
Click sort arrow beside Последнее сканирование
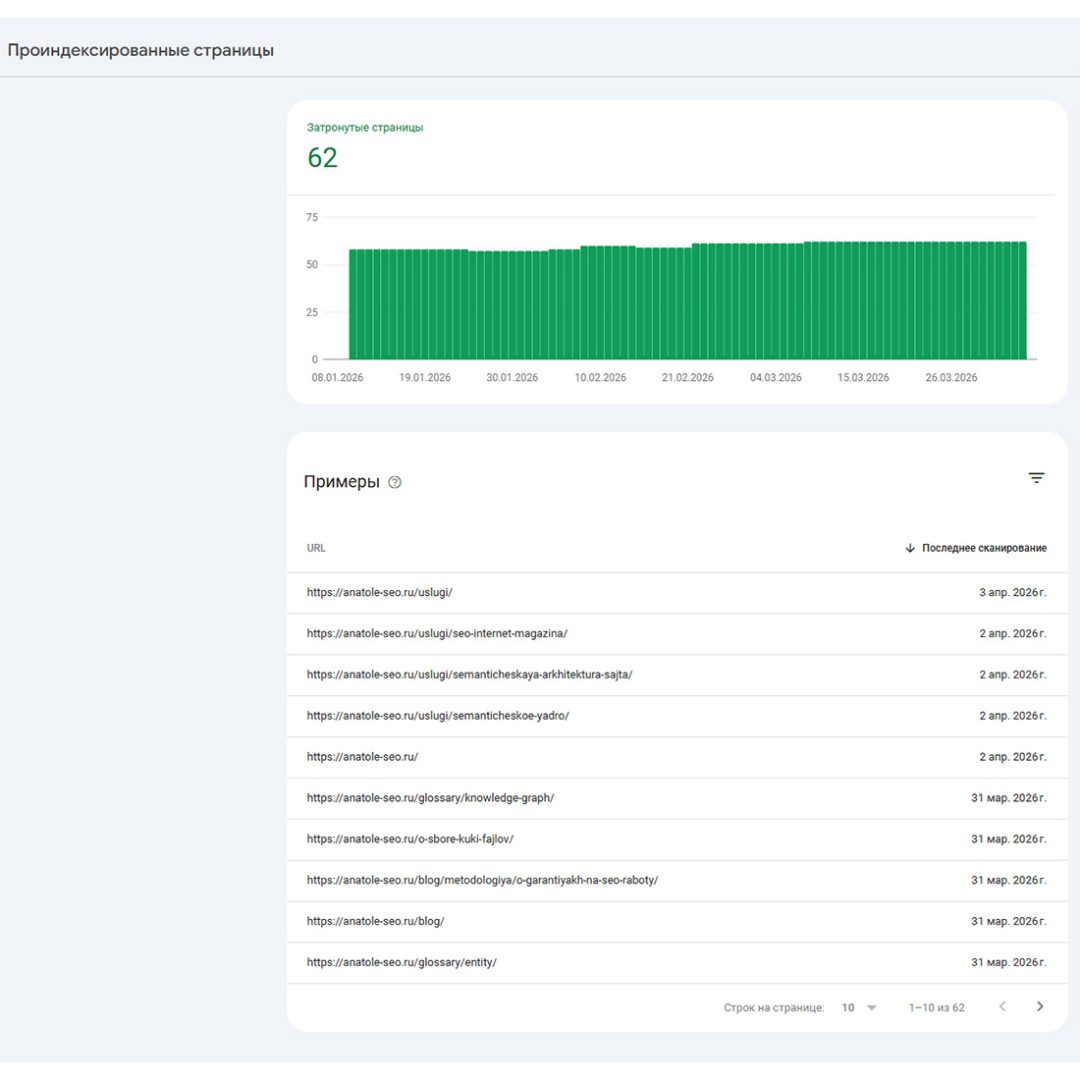pyautogui.click(x=910, y=548)
